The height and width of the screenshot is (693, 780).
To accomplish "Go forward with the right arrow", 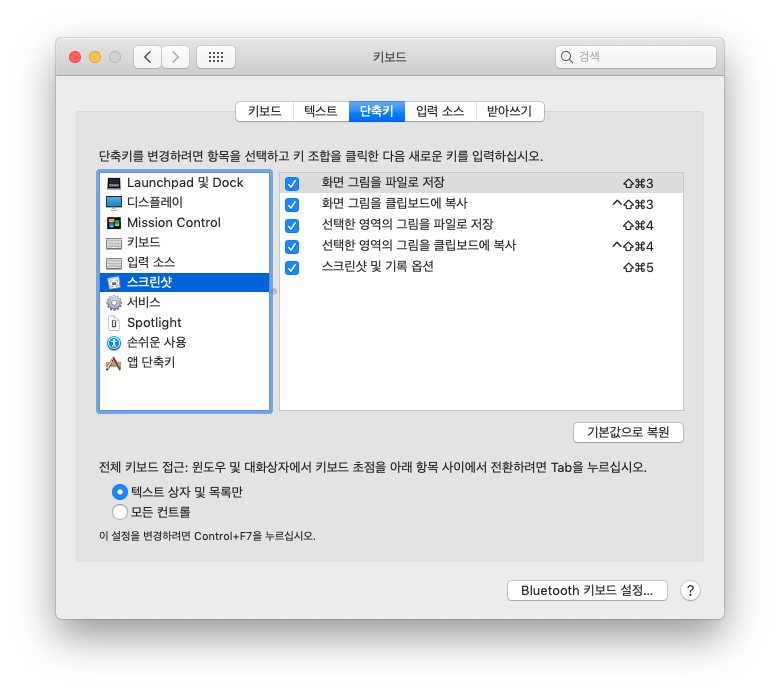I will [x=175, y=57].
